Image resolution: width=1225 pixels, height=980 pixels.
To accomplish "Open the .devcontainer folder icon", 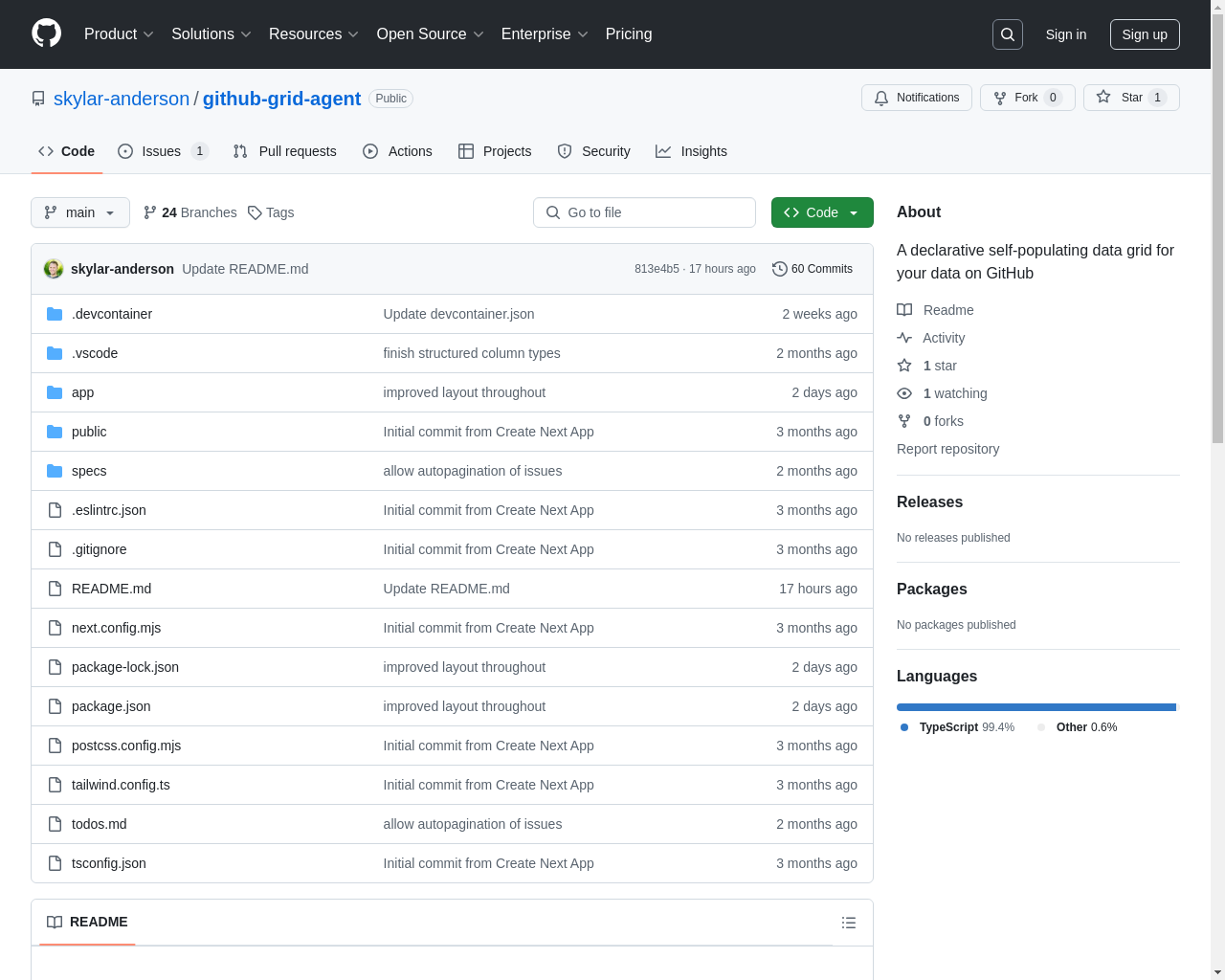I will [x=55, y=314].
